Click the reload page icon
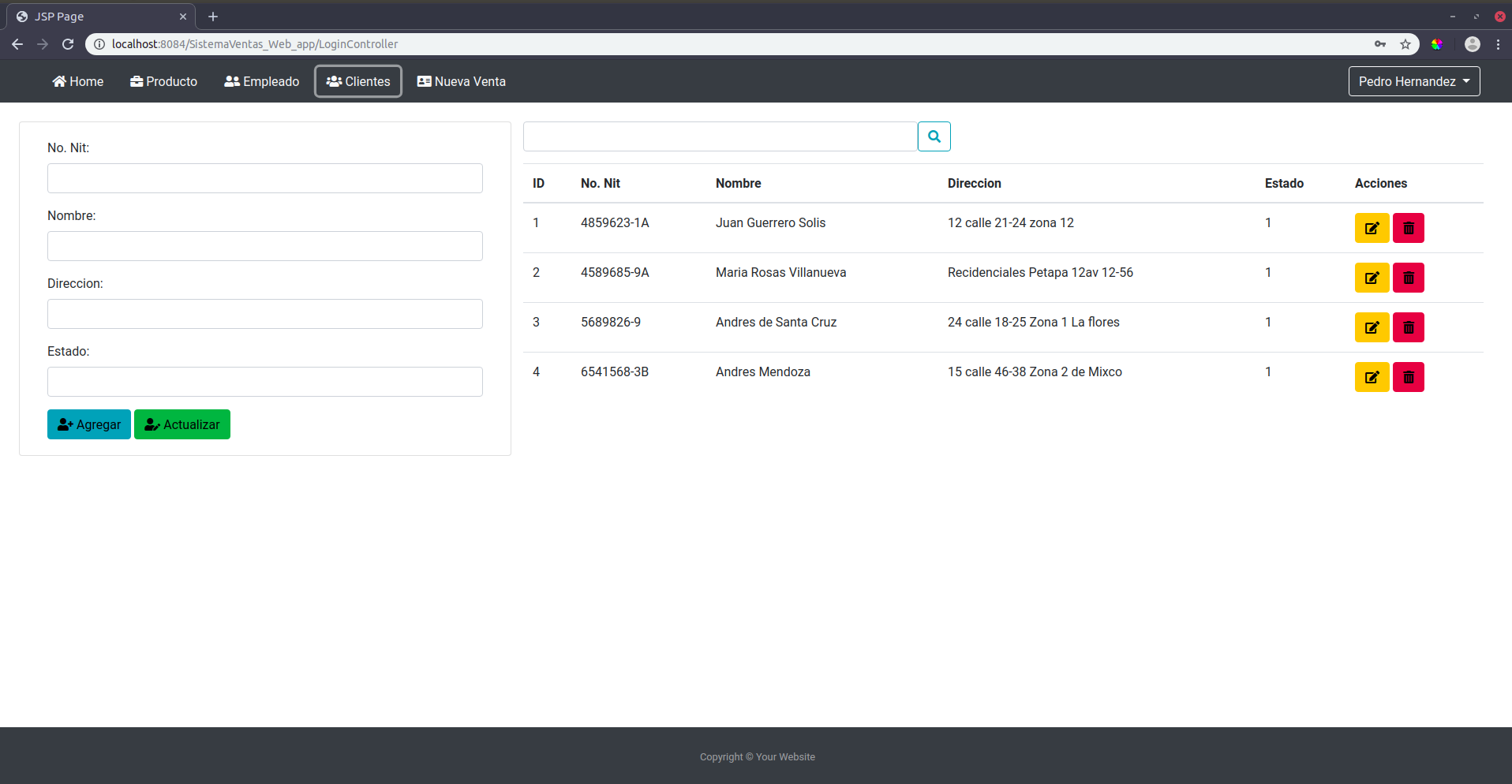This screenshot has height=784, width=1512. (68, 44)
